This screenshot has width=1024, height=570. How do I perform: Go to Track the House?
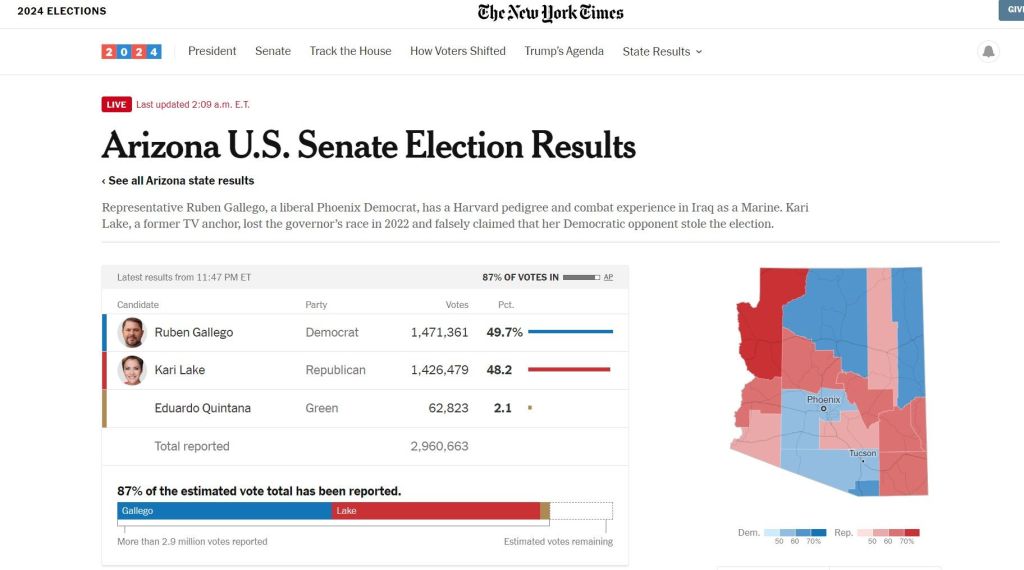click(x=350, y=51)
